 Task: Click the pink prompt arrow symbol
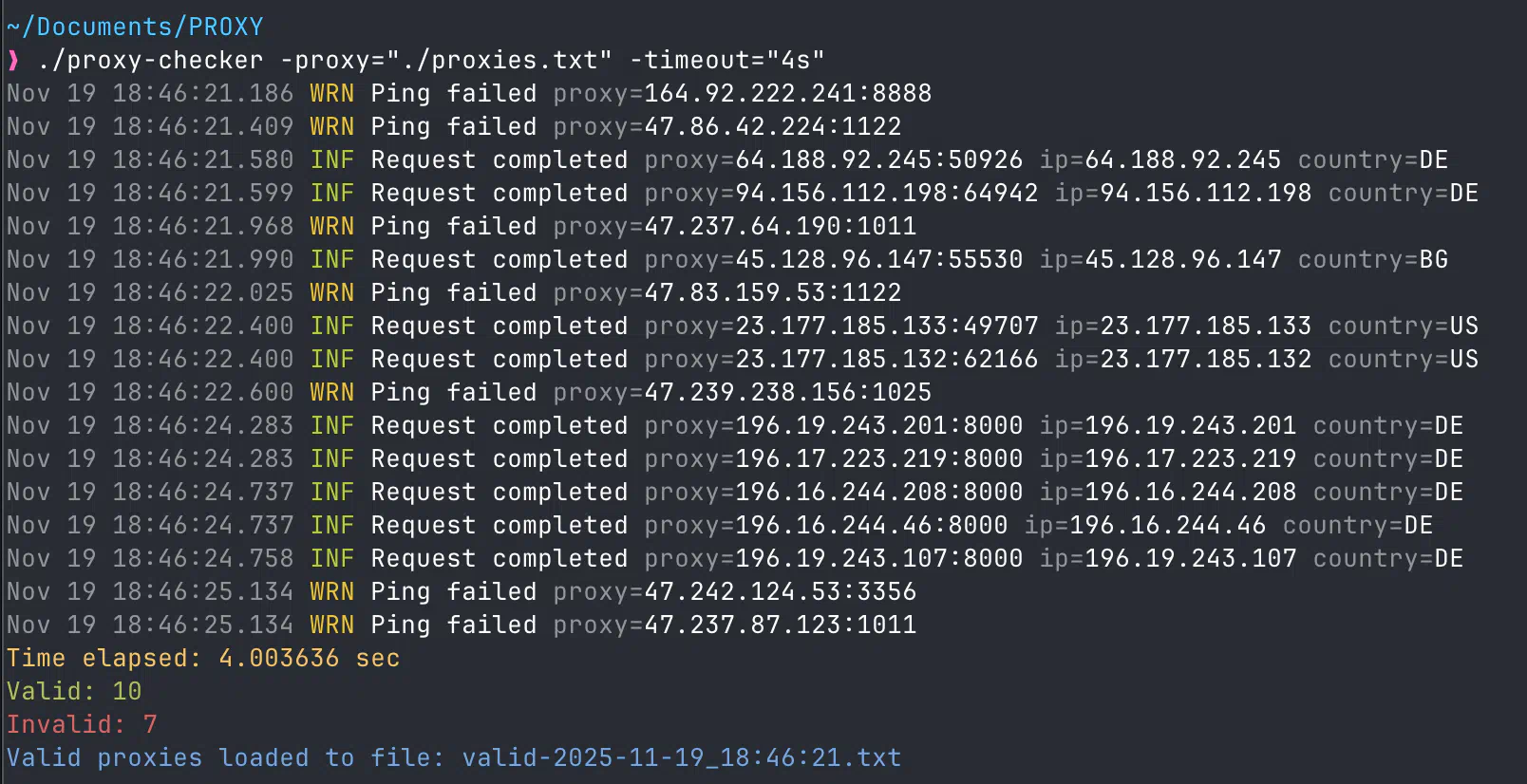[x=13, y=61]
